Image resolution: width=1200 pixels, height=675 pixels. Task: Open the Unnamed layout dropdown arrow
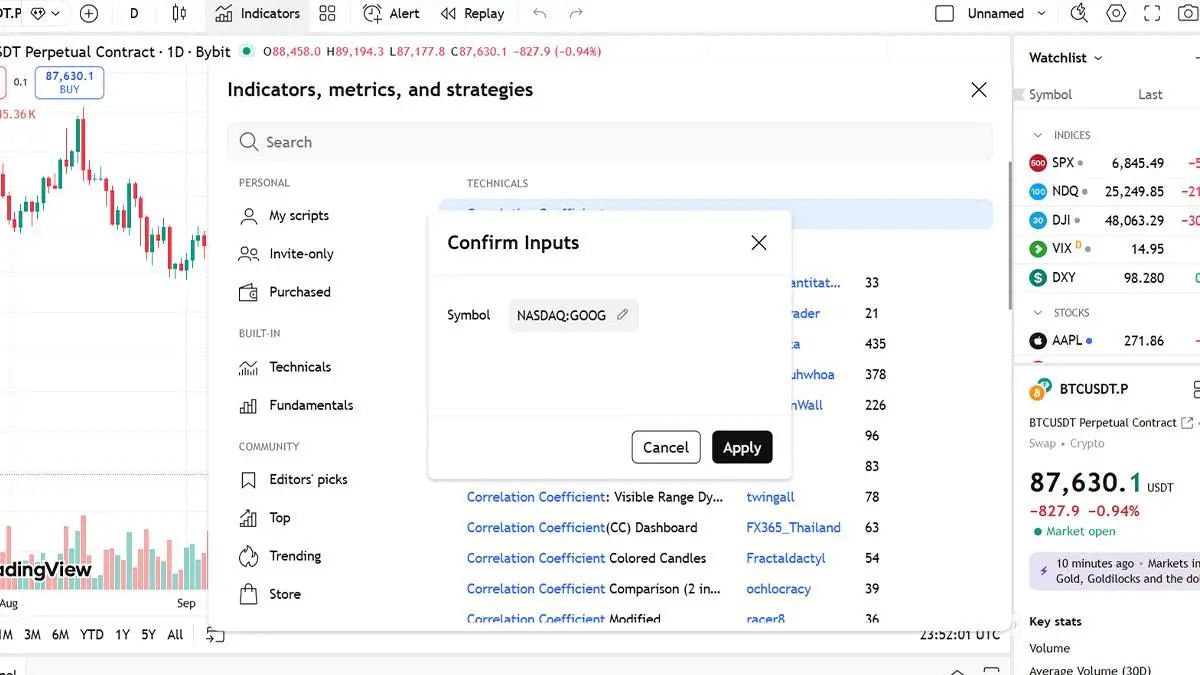1041,14
